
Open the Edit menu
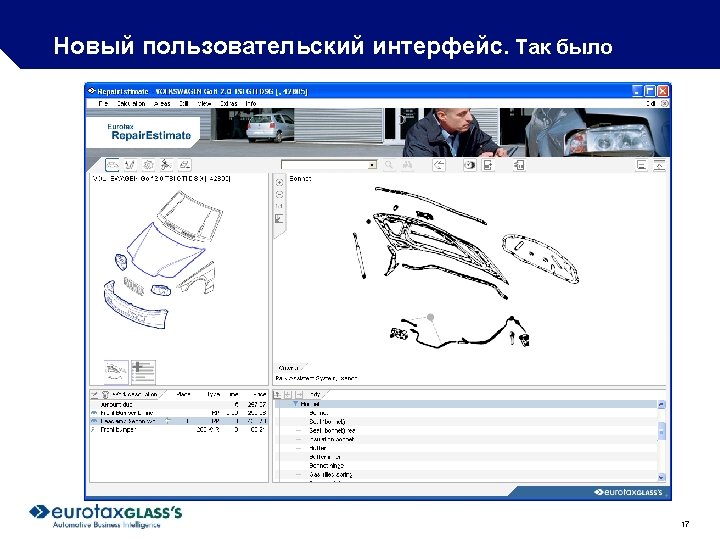(x=184, y=104)
